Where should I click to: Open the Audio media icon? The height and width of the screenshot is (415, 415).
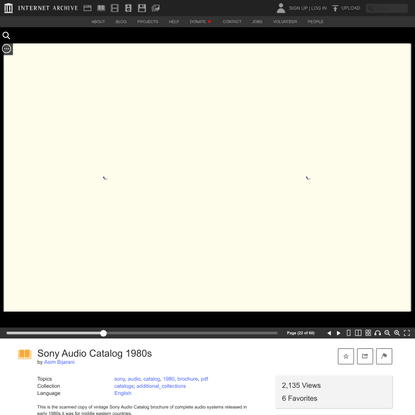pyautogui.click(x=128, y=8)
